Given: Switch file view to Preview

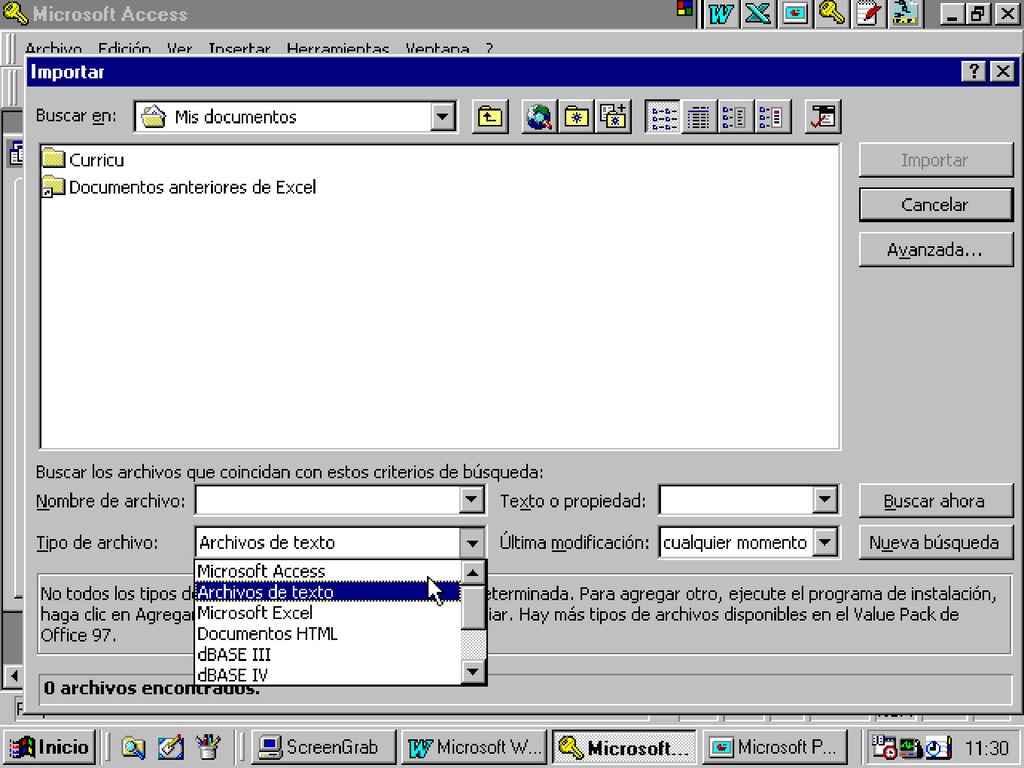Looking at the screenshot, I should (x=772, y=117).
